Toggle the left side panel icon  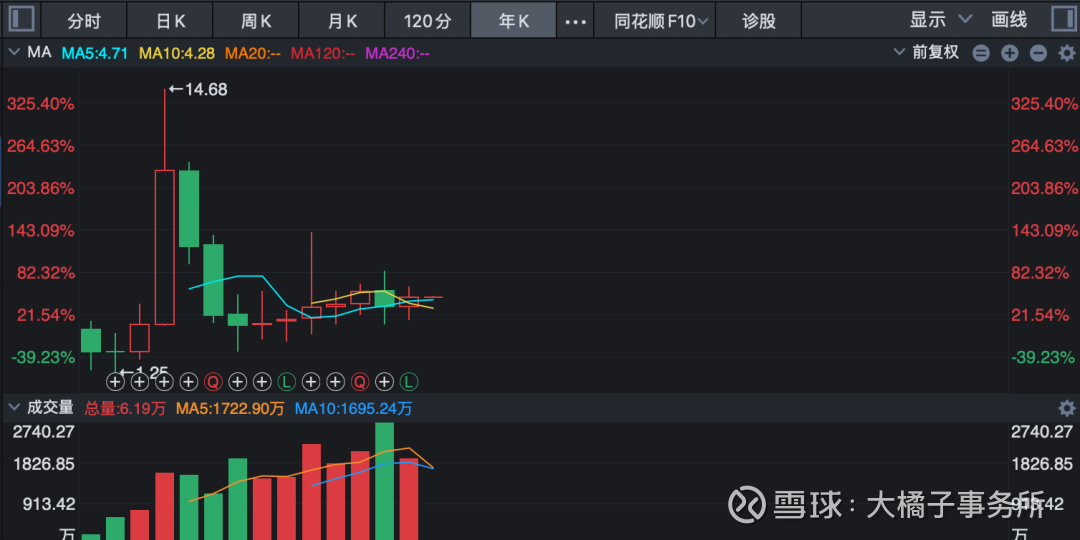click(21, 19)
